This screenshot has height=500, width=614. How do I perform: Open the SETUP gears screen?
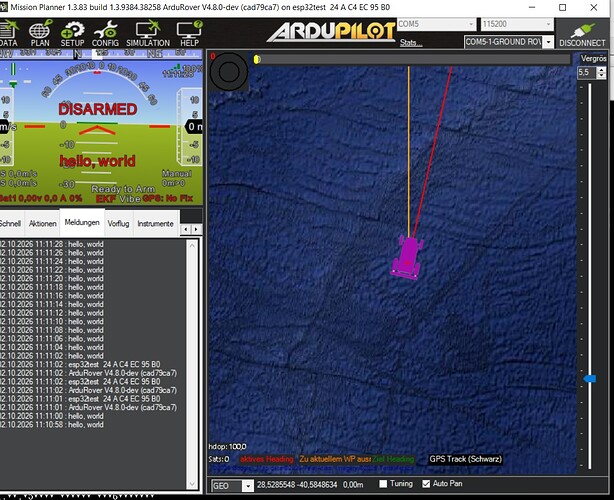click(72, 34)
